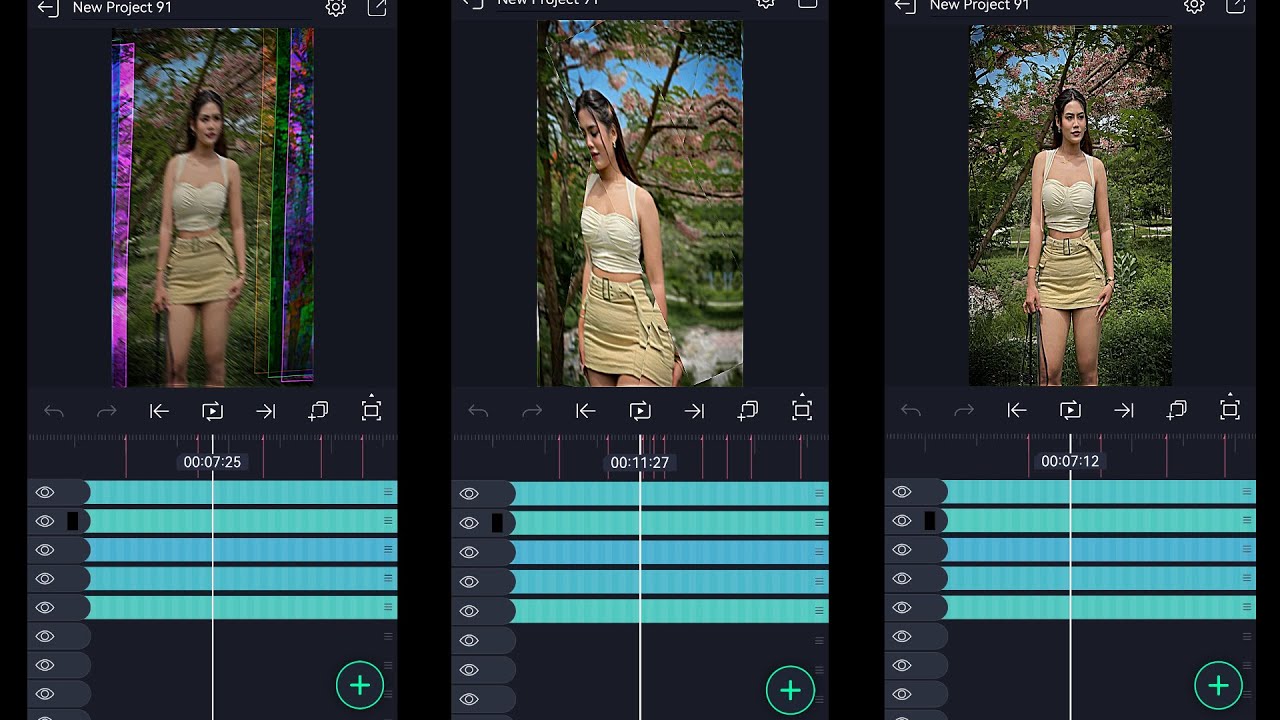Viewport: 1280px width, 720px height.
Task: Hide the top layer in the 00:11:27 editor
Action: point(469,494)
